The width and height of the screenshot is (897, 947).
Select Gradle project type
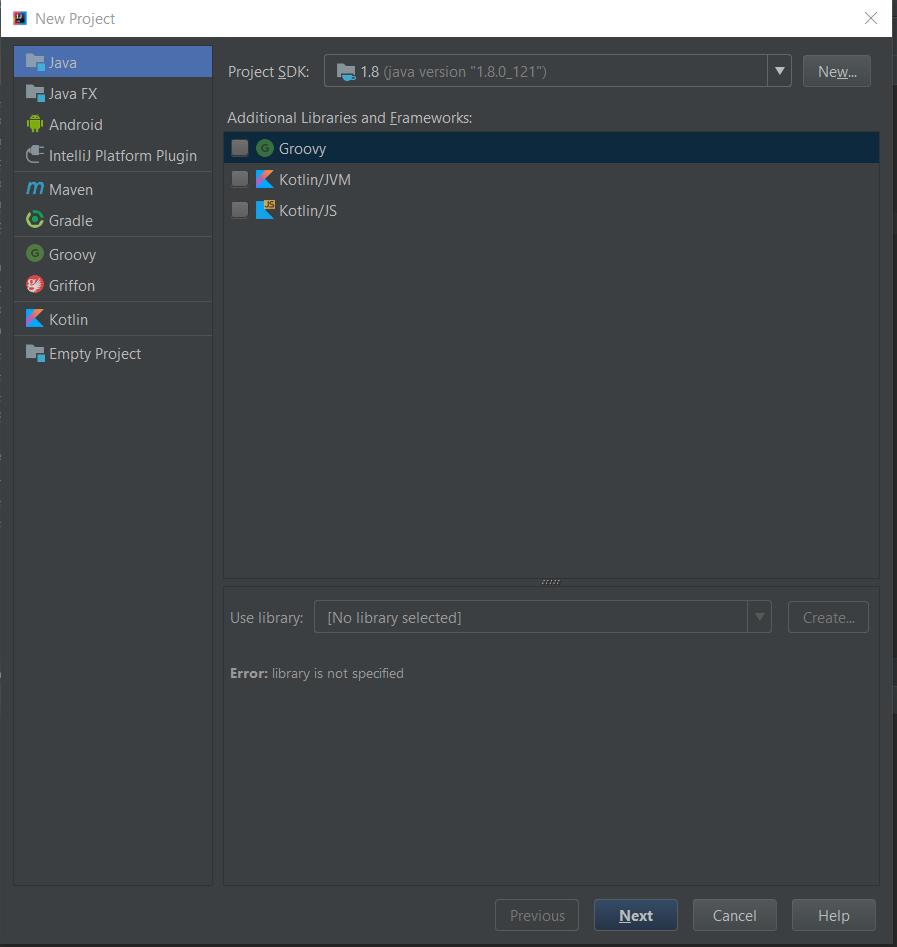tap(113, 220)
